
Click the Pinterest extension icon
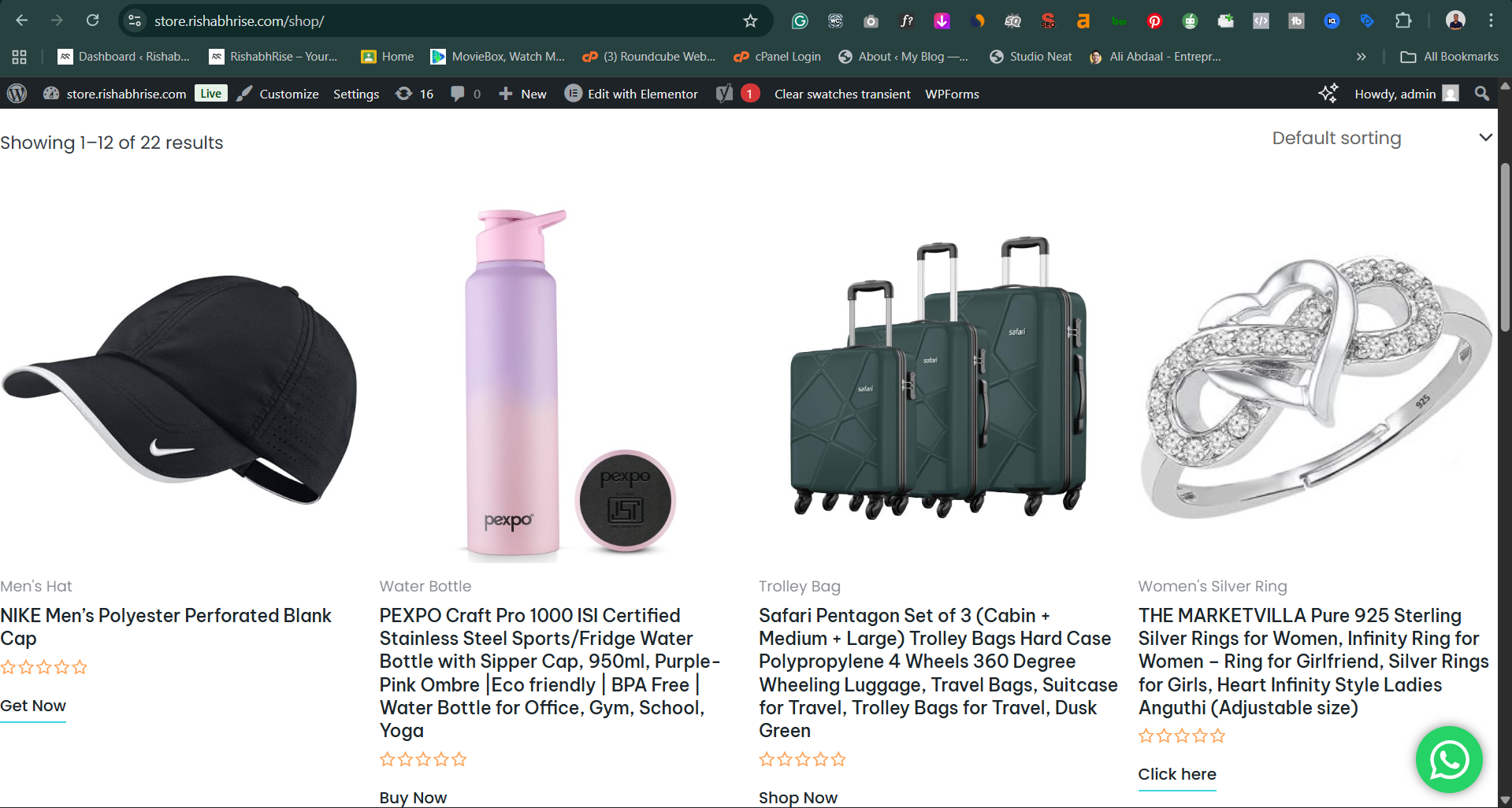[x=1154, y=21]
